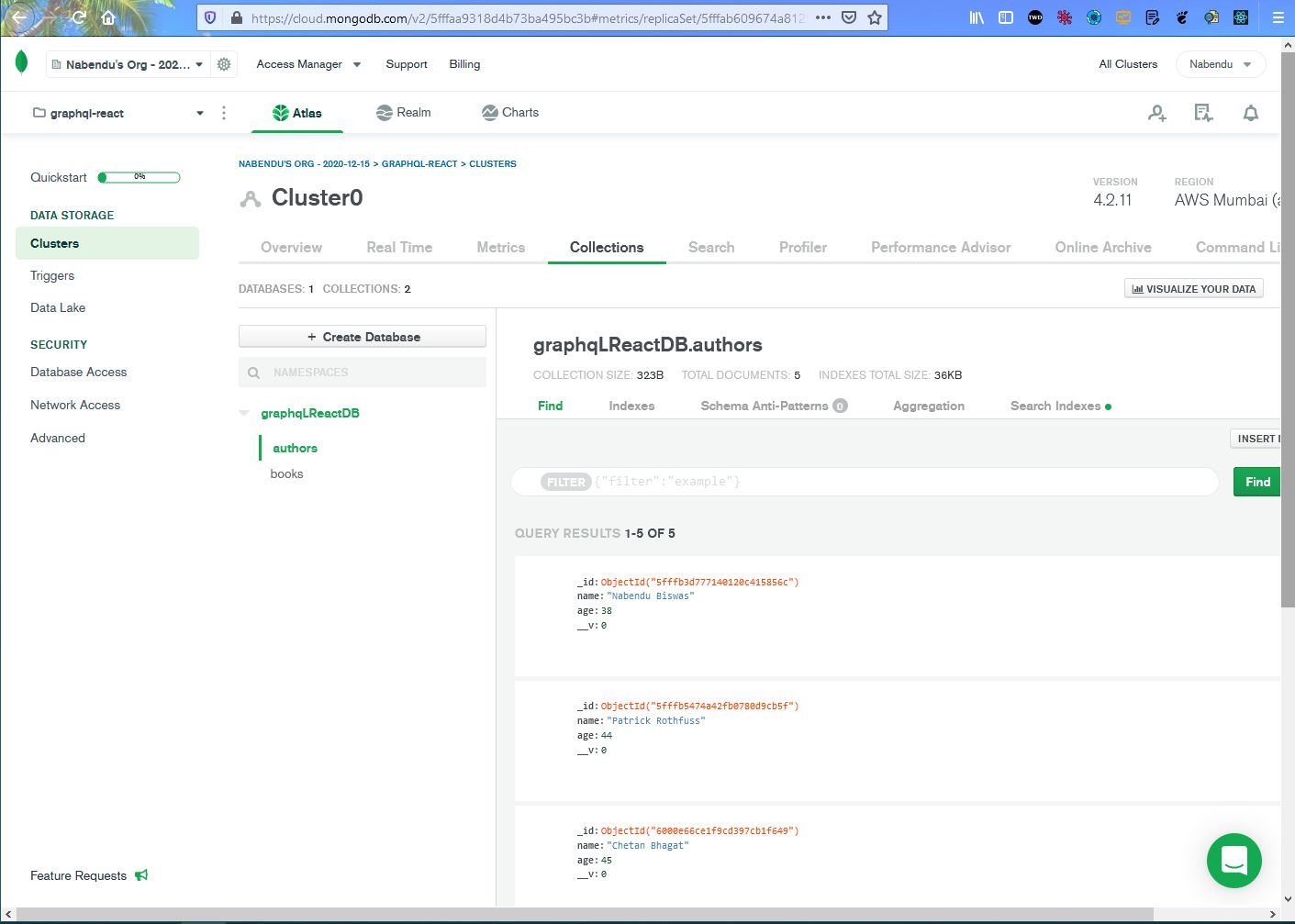Open the organization selector dropdown
The width and height of the screenshot is (1295, 924).
[x=128, y=64]
